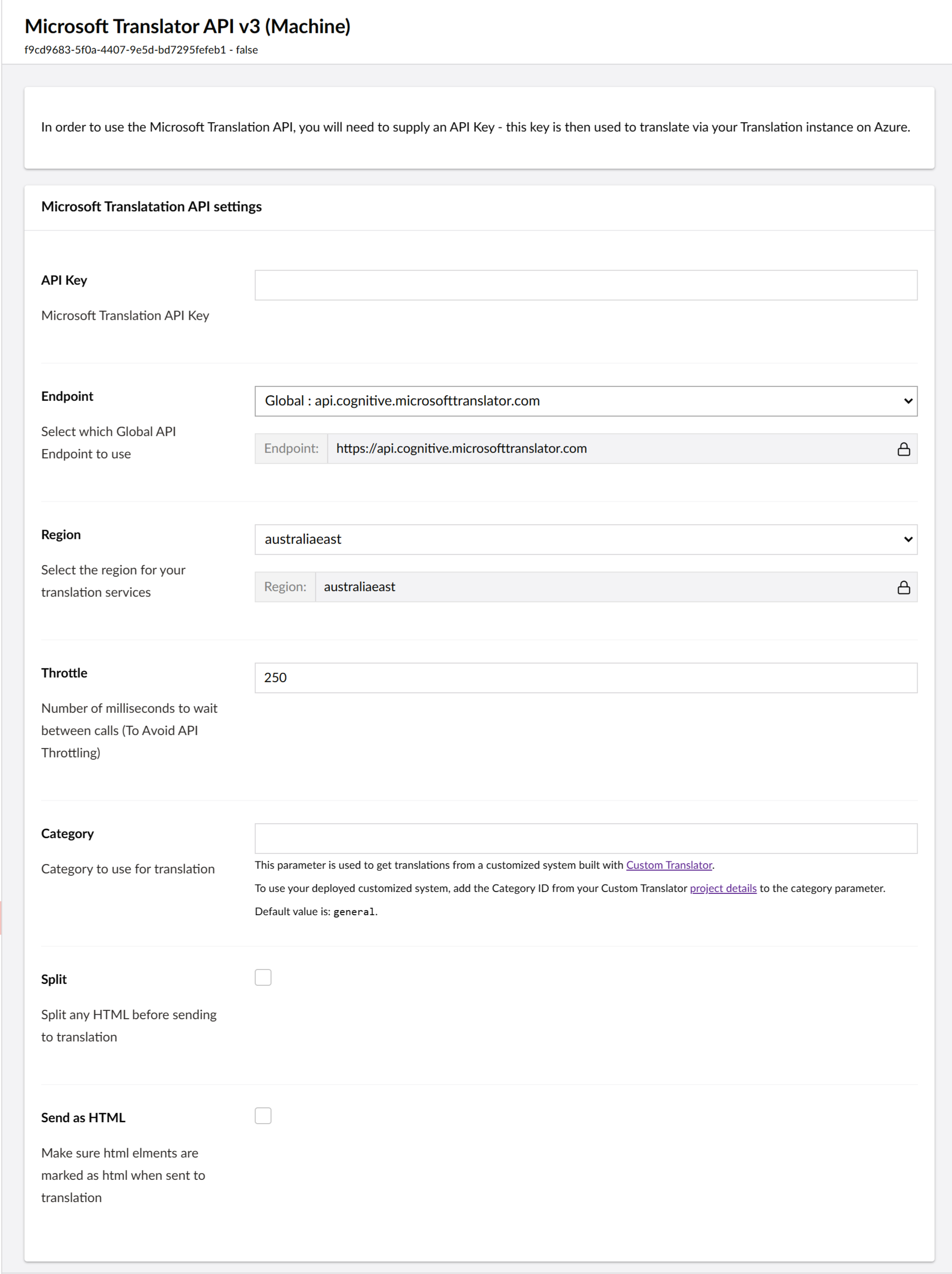
Task: Click the 'Split' setting label
Action: click(53, 979)
